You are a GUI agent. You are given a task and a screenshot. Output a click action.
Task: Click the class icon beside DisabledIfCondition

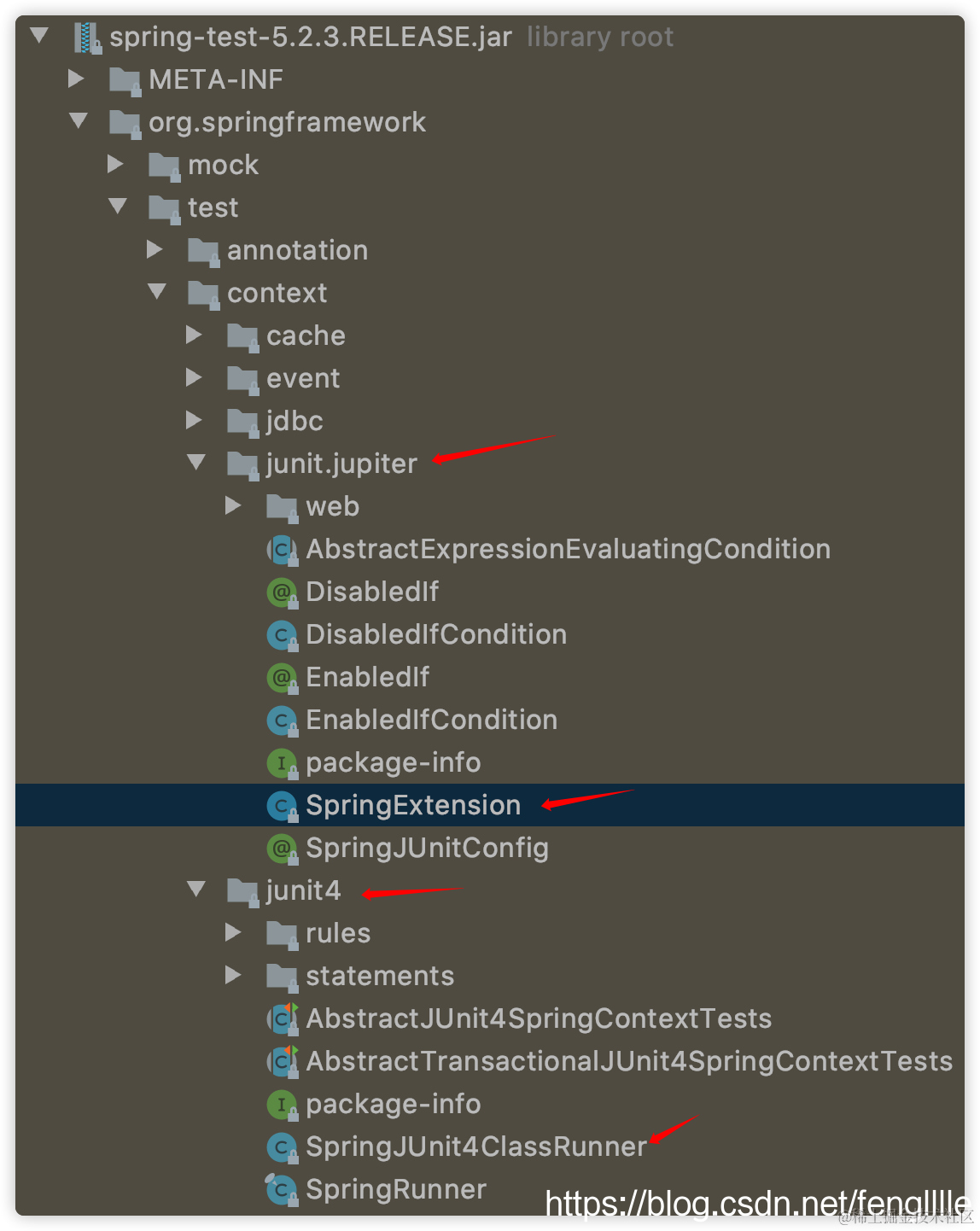282,635
